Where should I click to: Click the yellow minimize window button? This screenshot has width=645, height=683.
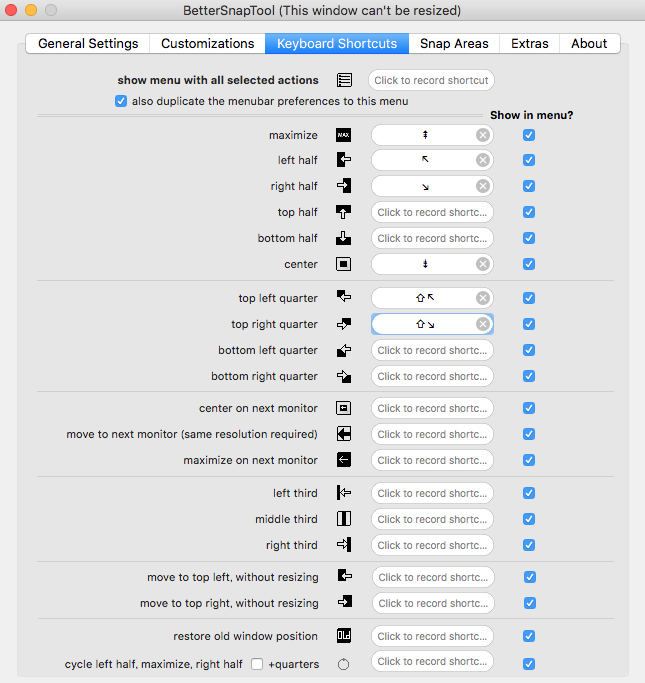(31, 10)
